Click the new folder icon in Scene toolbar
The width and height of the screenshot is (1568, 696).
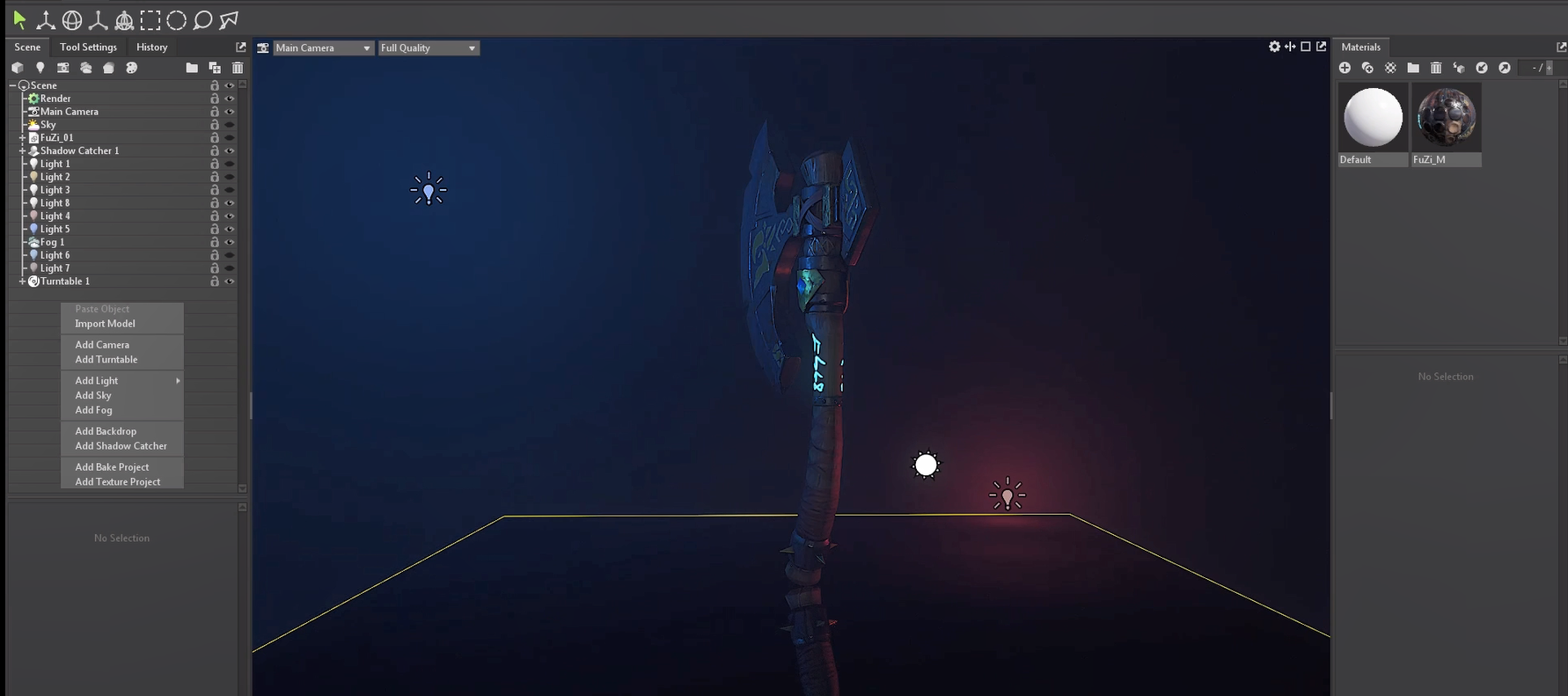coord(192,68)
